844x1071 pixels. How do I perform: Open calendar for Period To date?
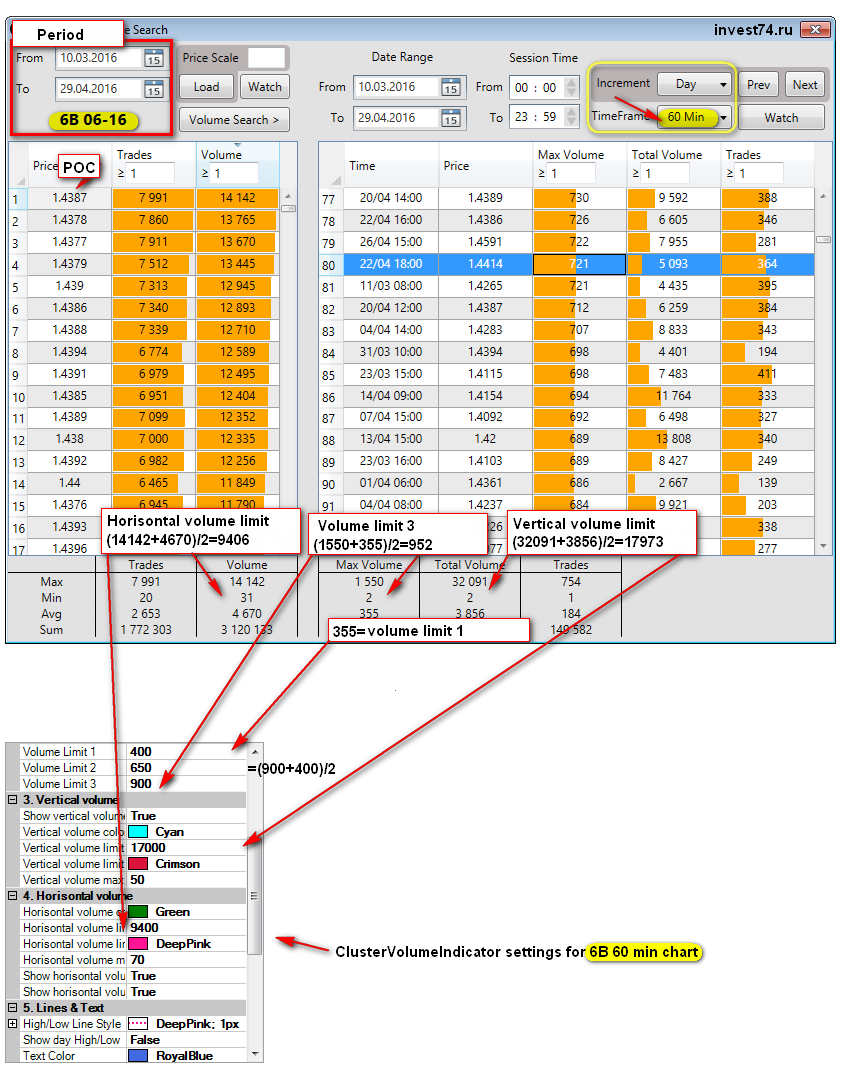pos(153,89)
